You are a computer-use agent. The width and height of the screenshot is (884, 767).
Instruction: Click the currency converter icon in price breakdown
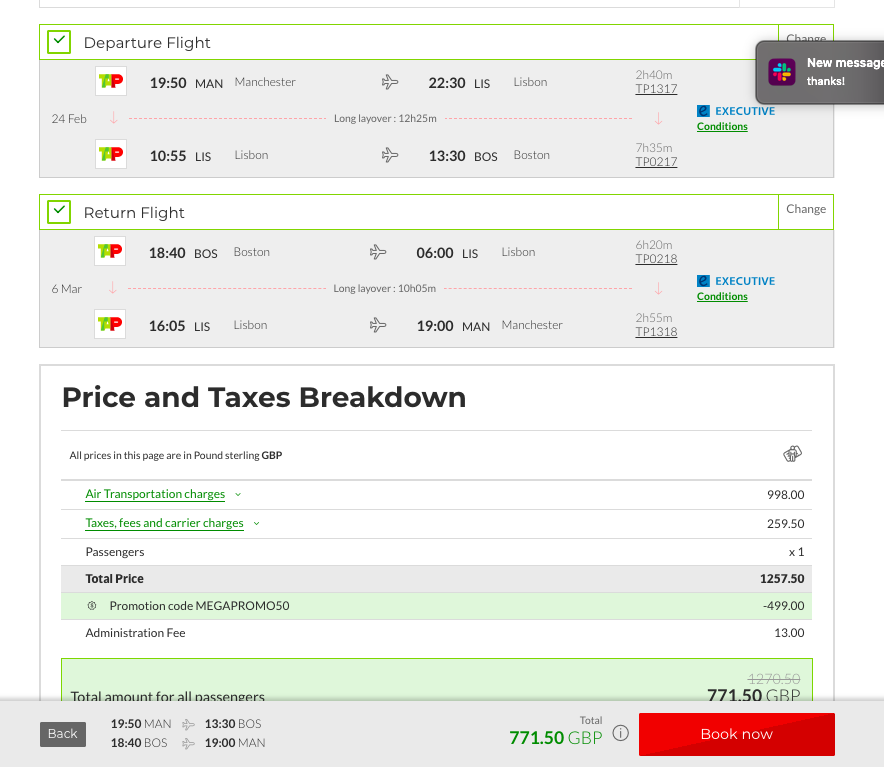792,454
